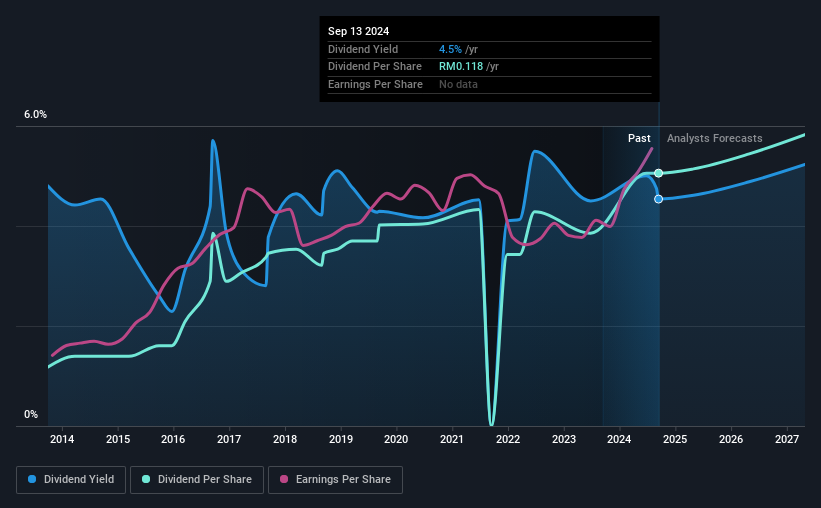Click the 2025 x-axis label
The height and width of the screenshot is (508, 821).
click(x=675, y=439)
